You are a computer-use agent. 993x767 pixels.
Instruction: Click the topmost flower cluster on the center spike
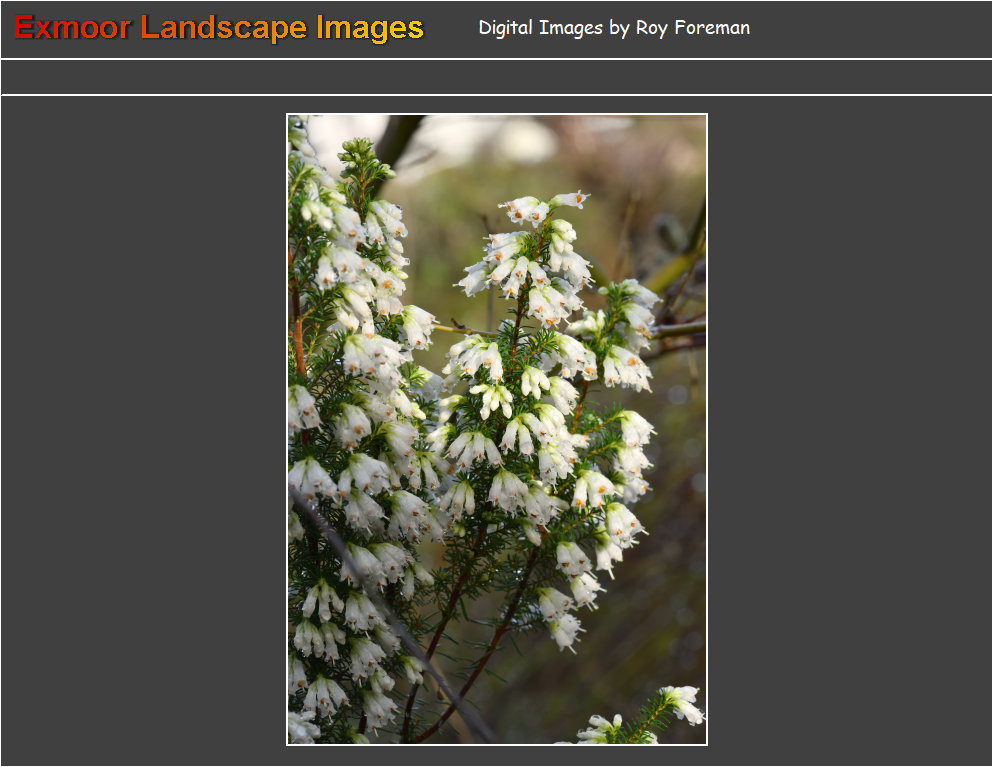tap(543, 208)
